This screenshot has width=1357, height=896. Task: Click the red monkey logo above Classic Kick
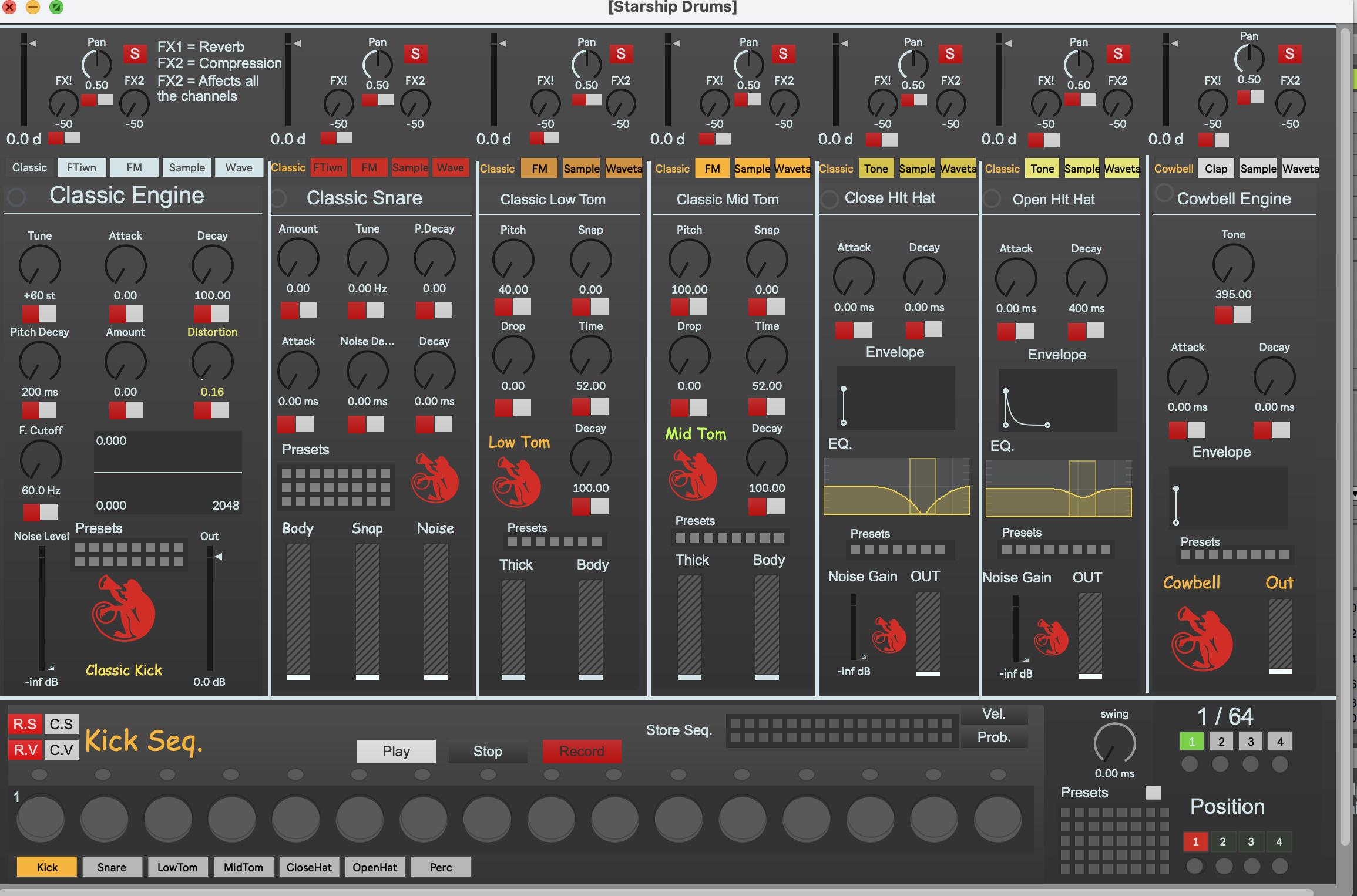[x=123, y=608]
